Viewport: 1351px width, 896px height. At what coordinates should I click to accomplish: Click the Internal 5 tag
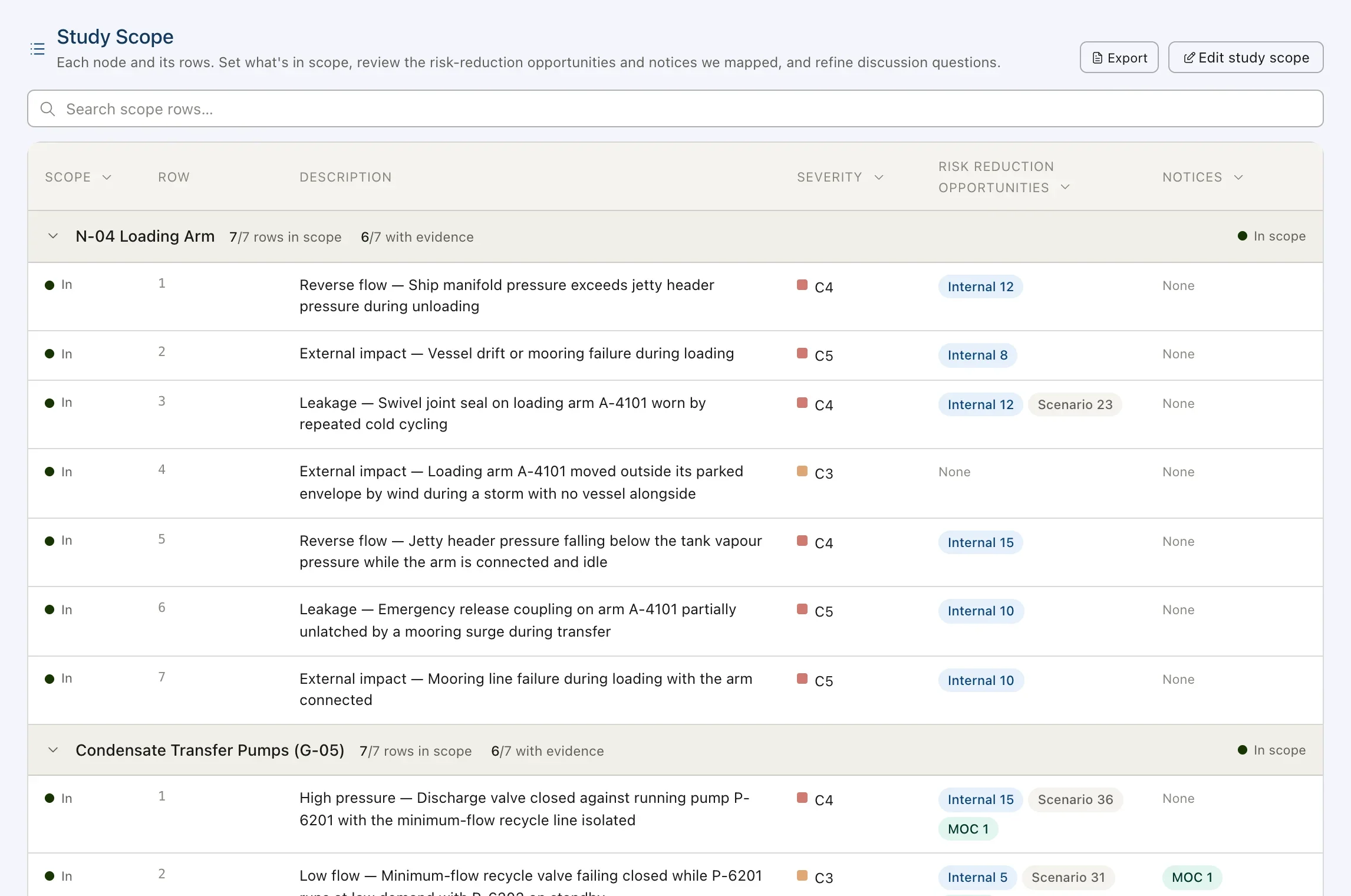pyautogui.click(x=977, y=878)
